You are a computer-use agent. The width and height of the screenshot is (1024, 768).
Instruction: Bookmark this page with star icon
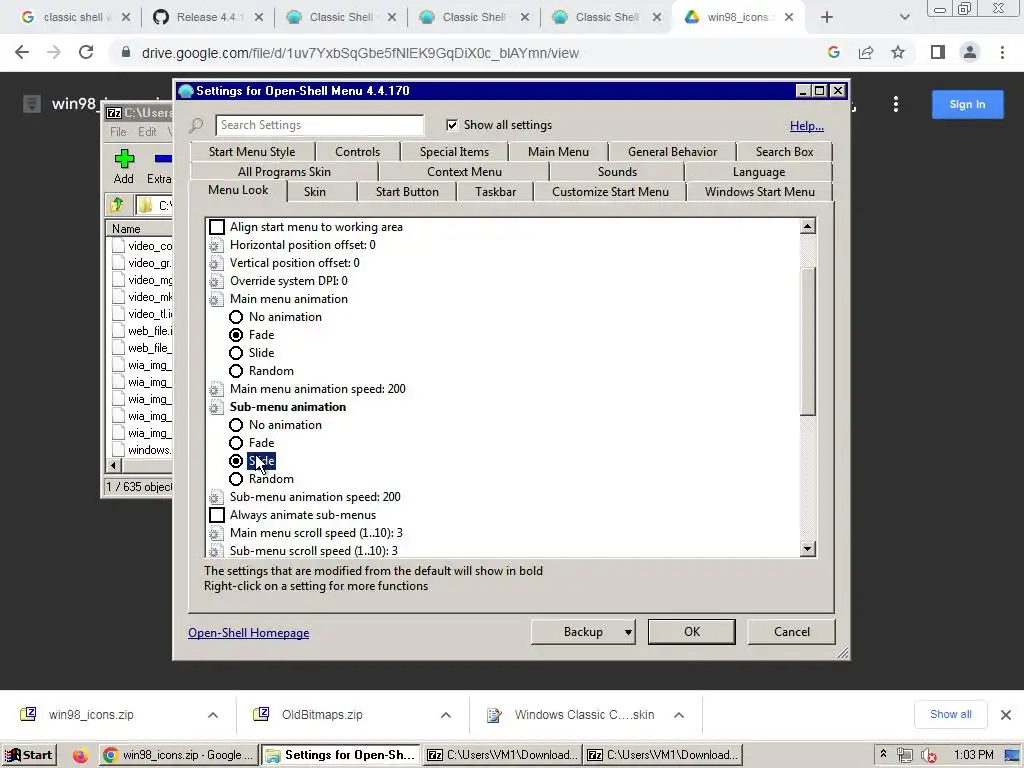898,52
